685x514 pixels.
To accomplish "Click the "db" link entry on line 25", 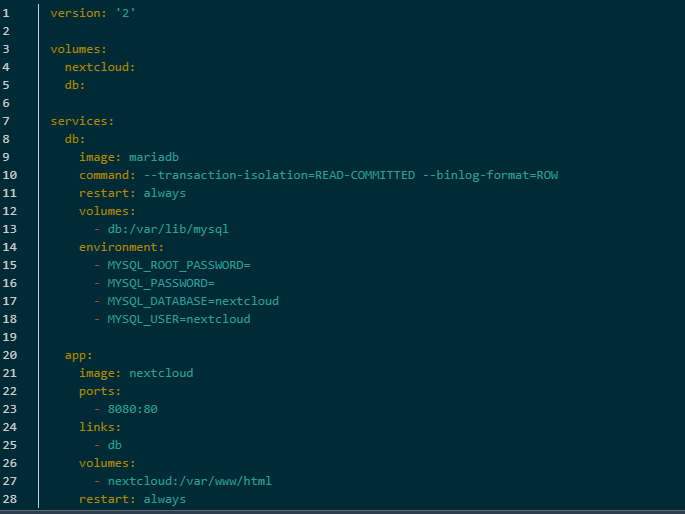I will pyautogui.click(x=114, y=445).
